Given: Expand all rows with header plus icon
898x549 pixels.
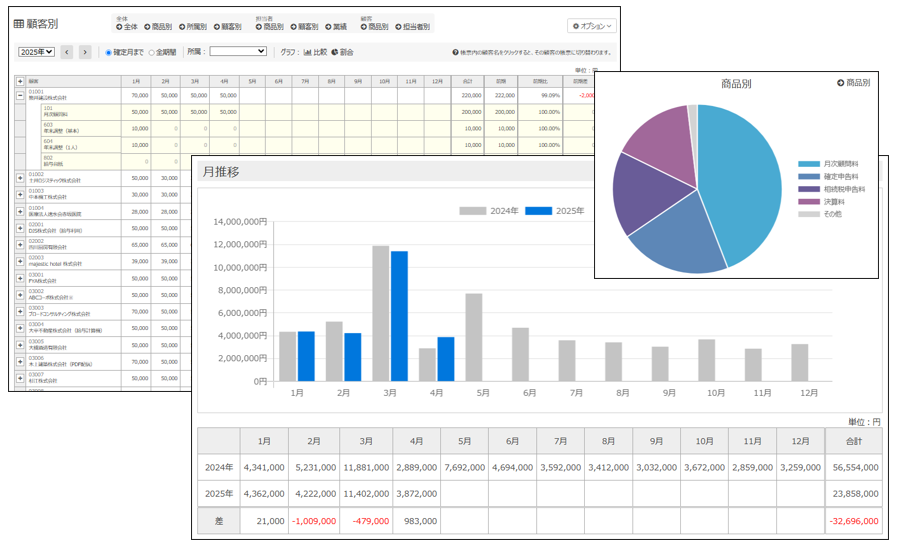Looking at the screenshot, I should click(20, 81).
